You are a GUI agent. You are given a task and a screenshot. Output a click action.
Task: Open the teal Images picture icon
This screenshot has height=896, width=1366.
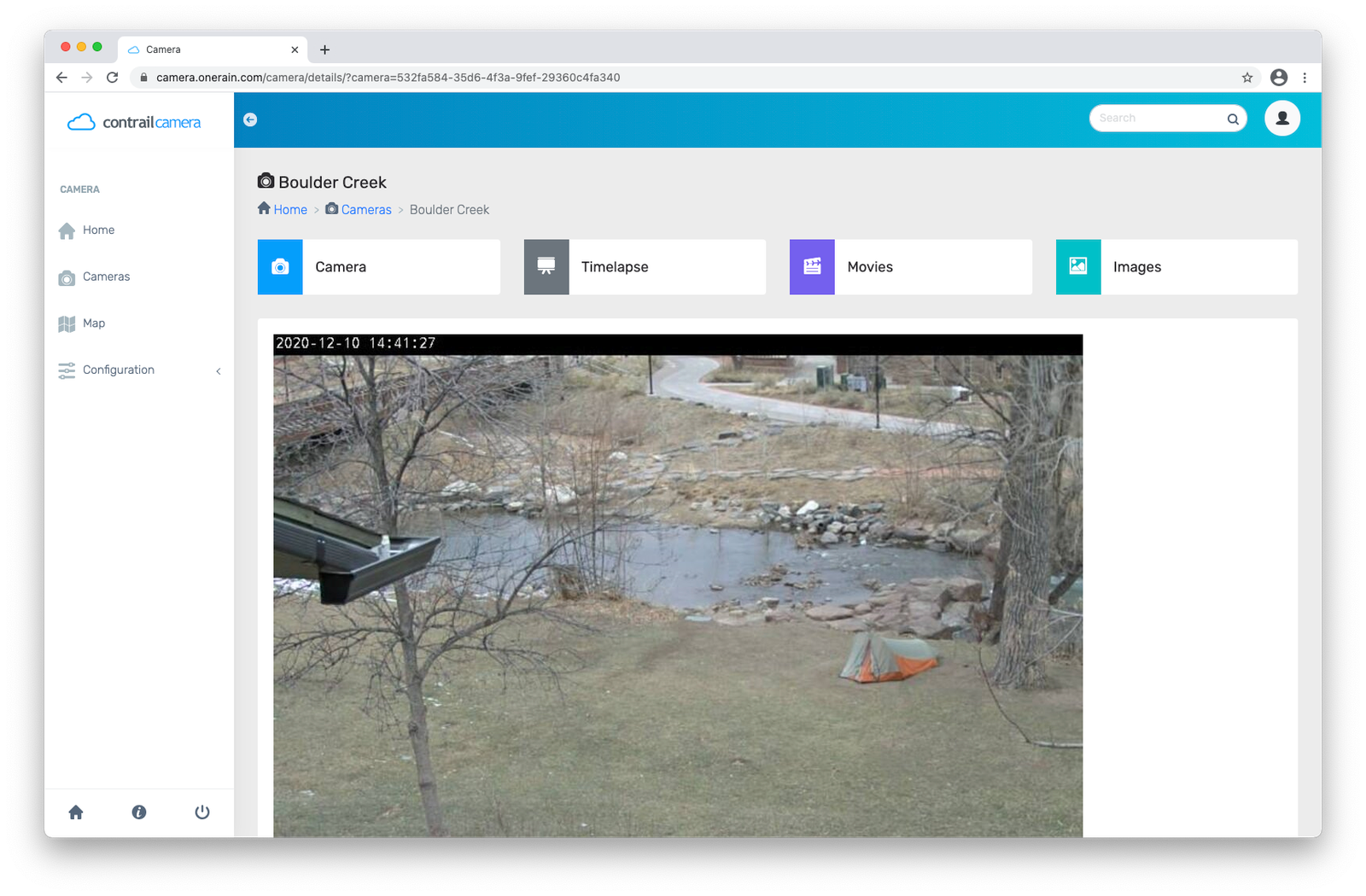[x=1078, y=267]
